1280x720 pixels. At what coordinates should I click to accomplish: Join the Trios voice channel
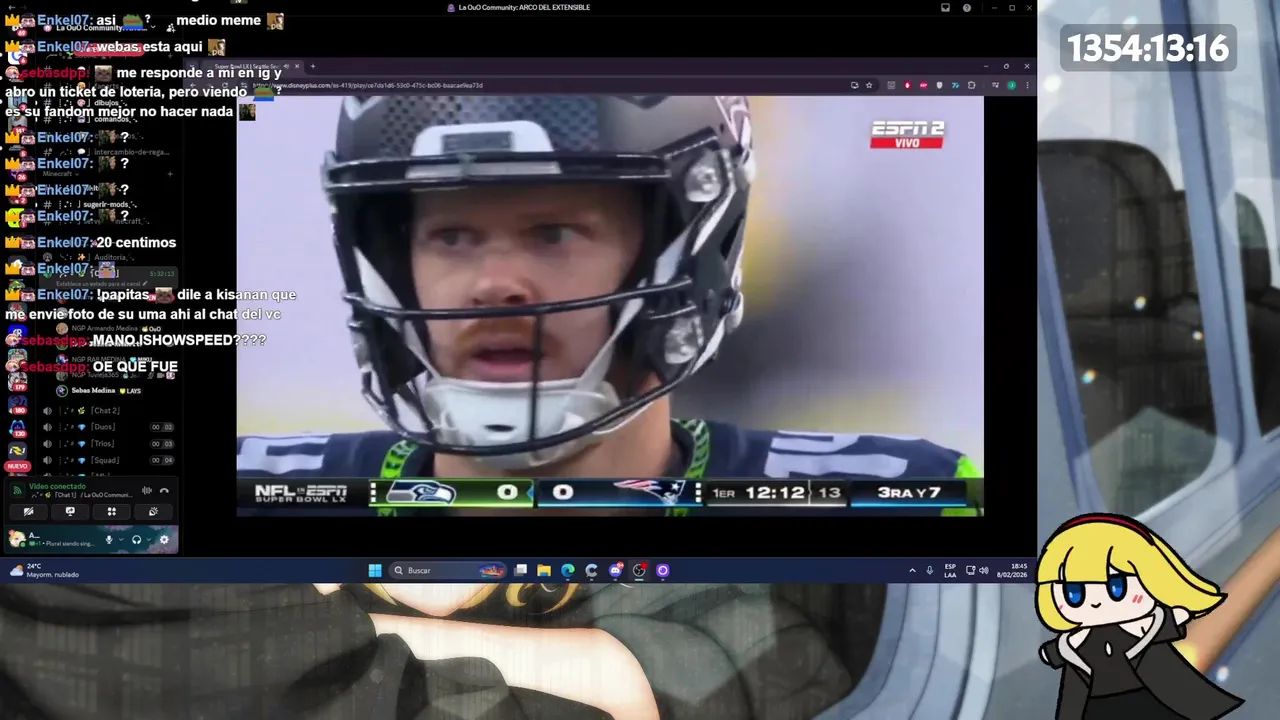click(102, 443)
